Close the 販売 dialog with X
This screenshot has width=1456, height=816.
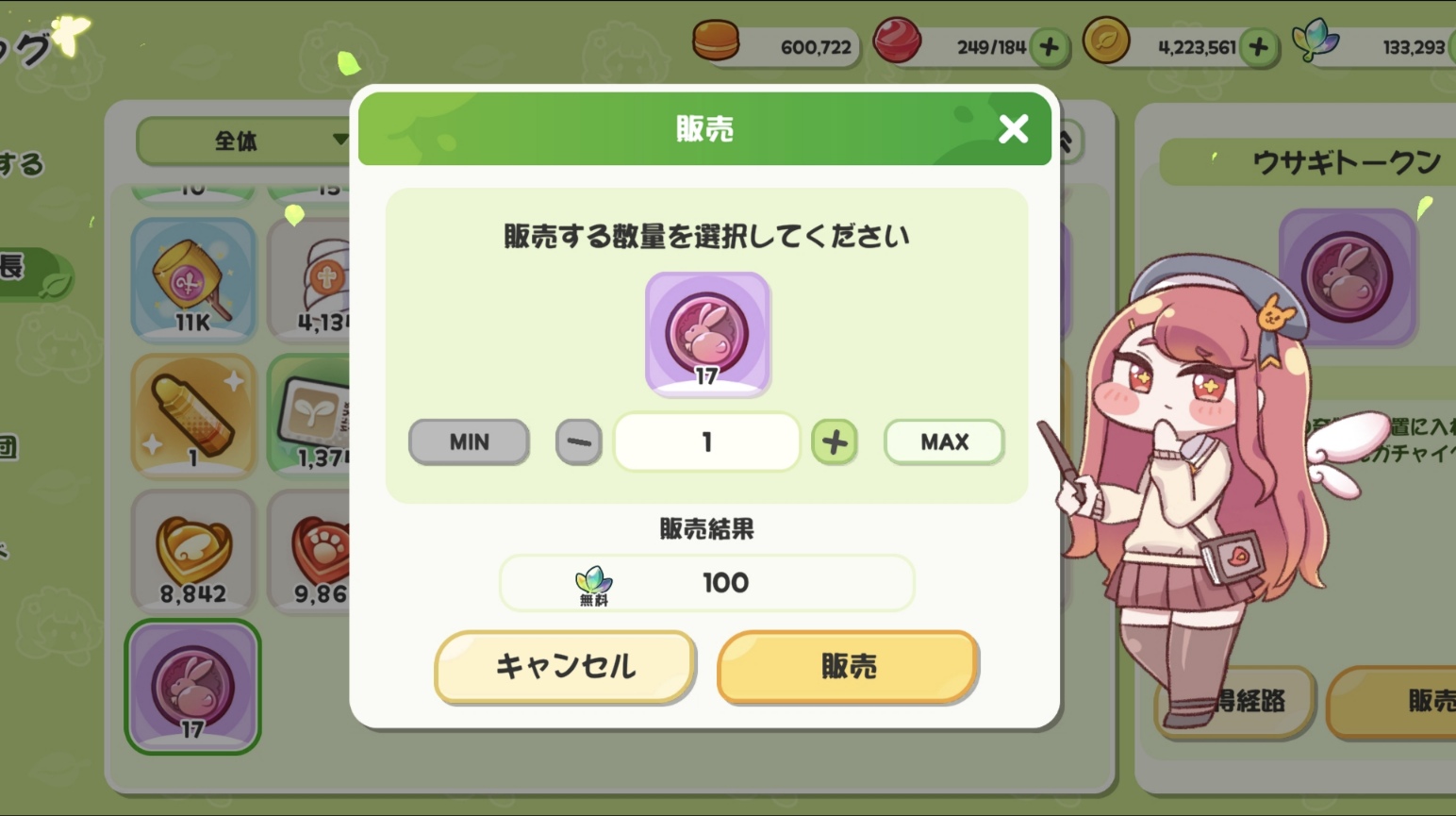pyautogui.click(x=1014, y=128)
